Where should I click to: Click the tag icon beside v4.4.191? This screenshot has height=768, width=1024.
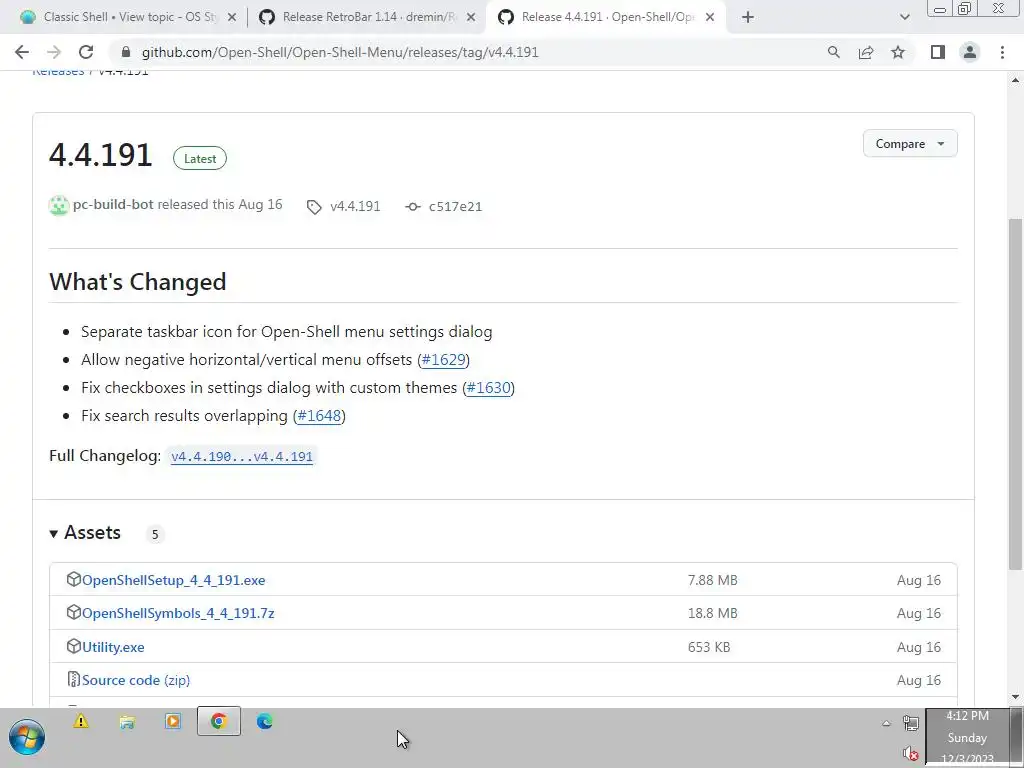[314, 207]
